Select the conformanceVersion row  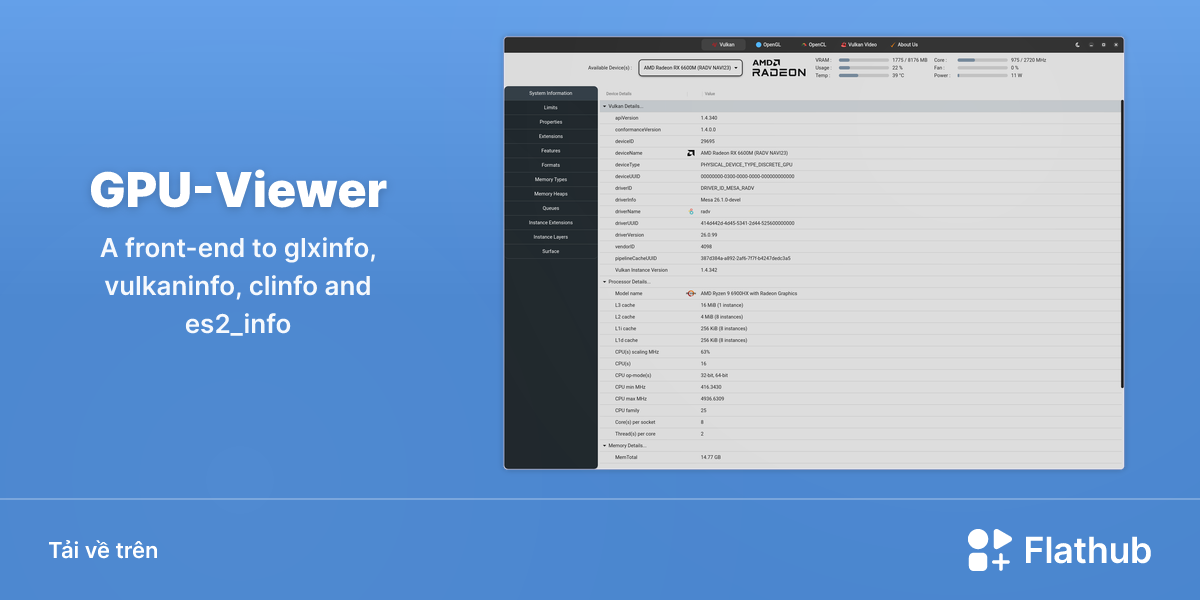(860, 130)
